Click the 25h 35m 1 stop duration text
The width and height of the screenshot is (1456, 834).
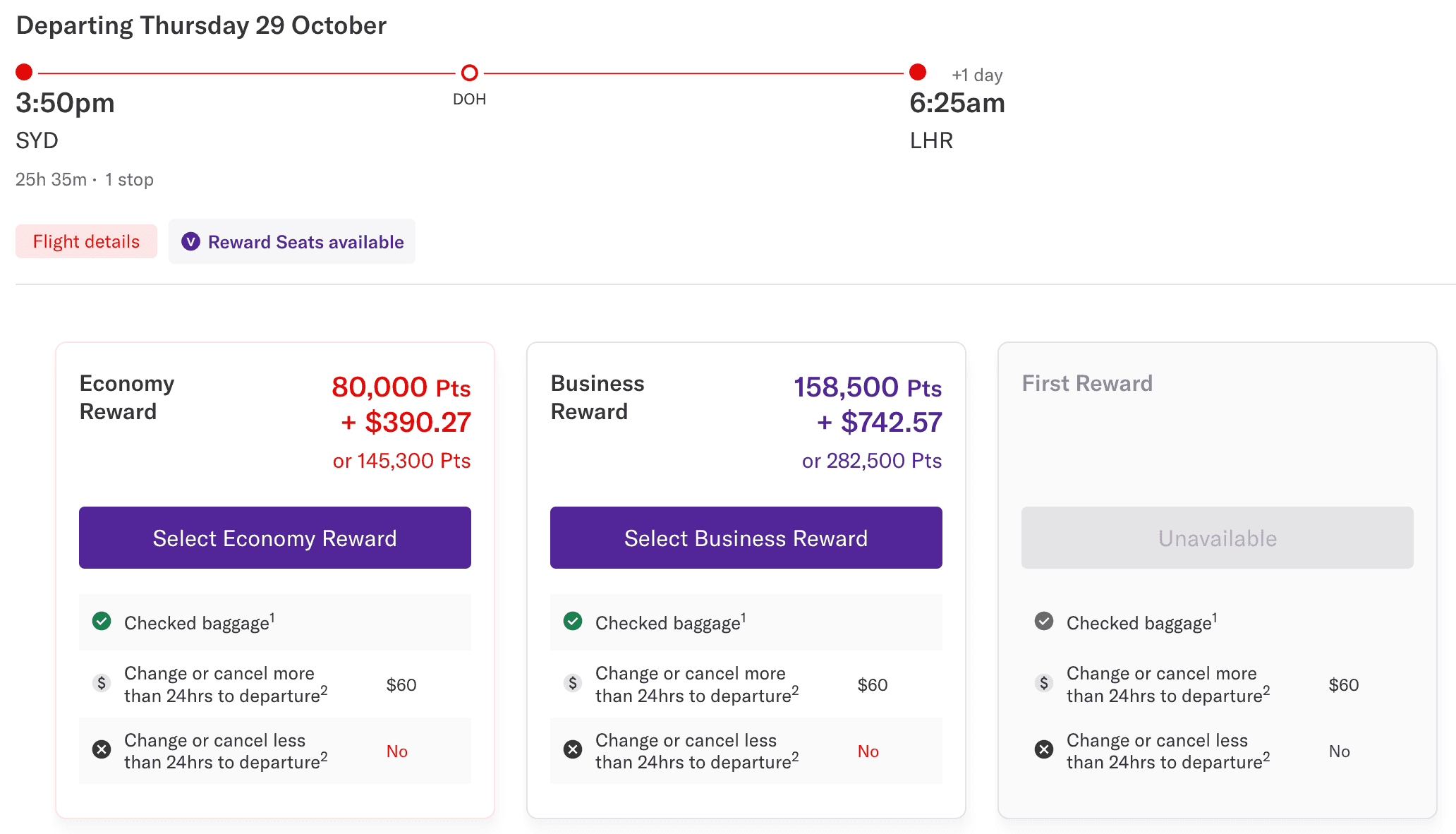tap(85, 179)
